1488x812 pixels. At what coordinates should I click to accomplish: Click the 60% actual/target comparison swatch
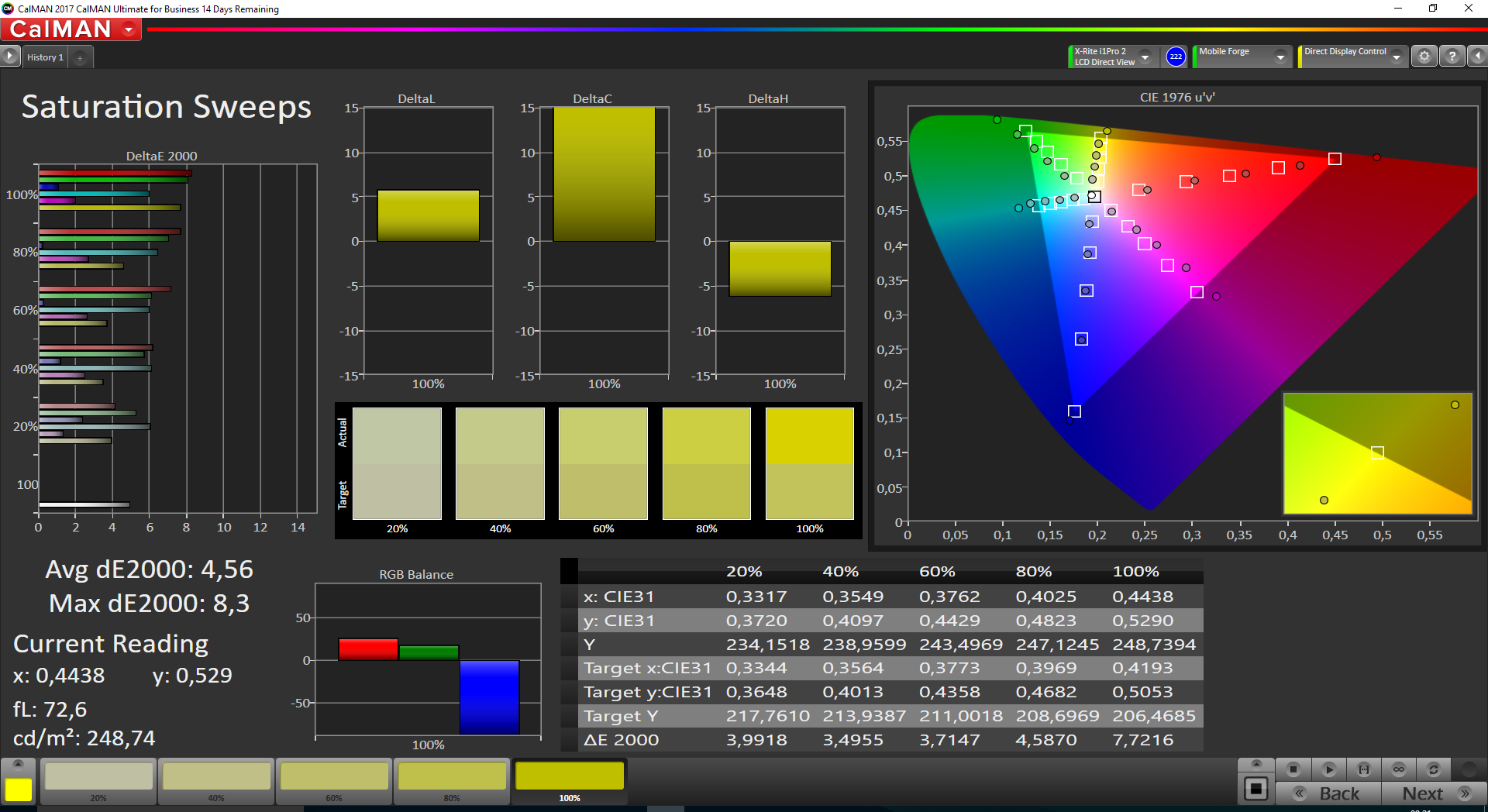coord(603,463)
